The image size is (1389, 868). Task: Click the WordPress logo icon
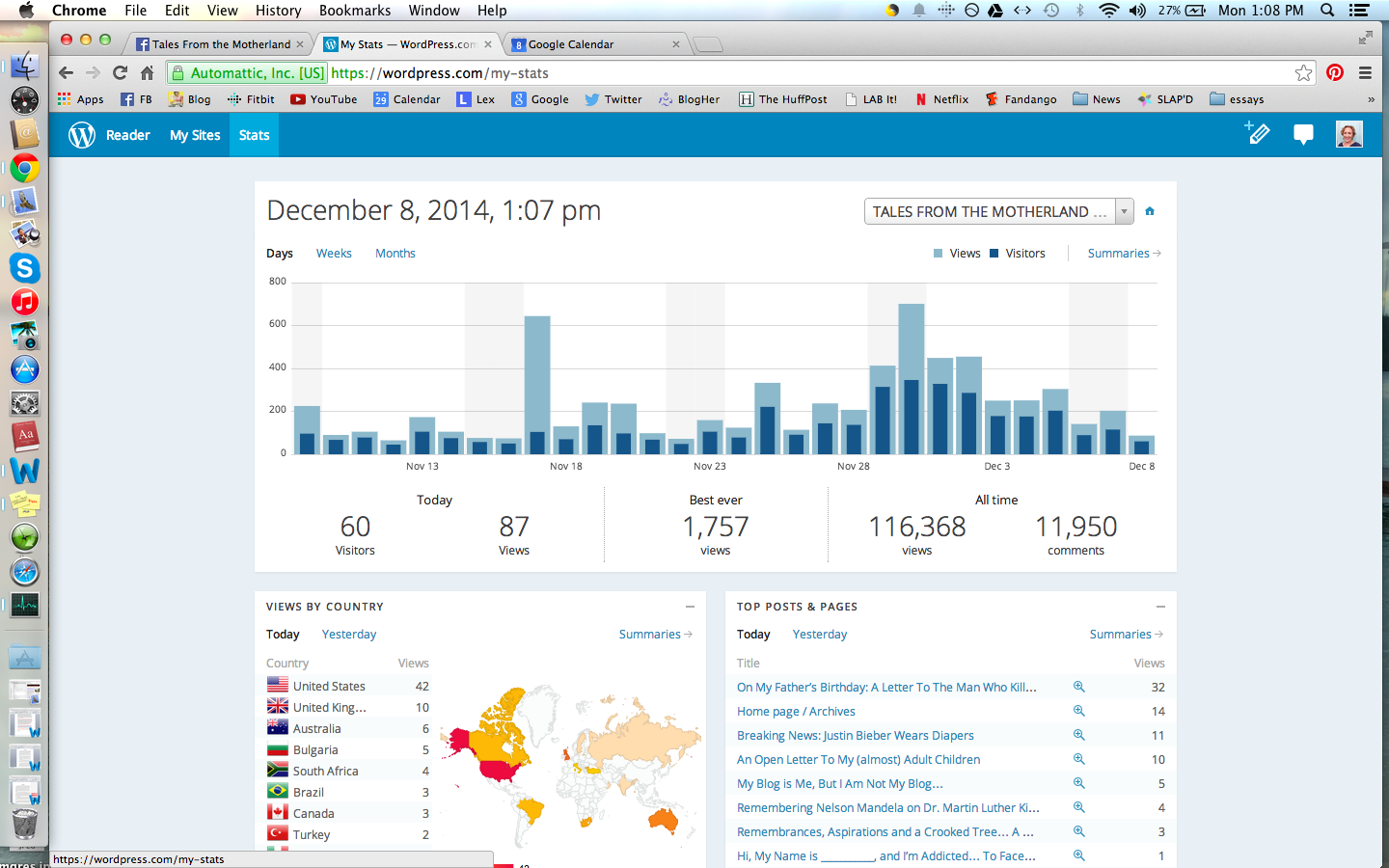82,135
